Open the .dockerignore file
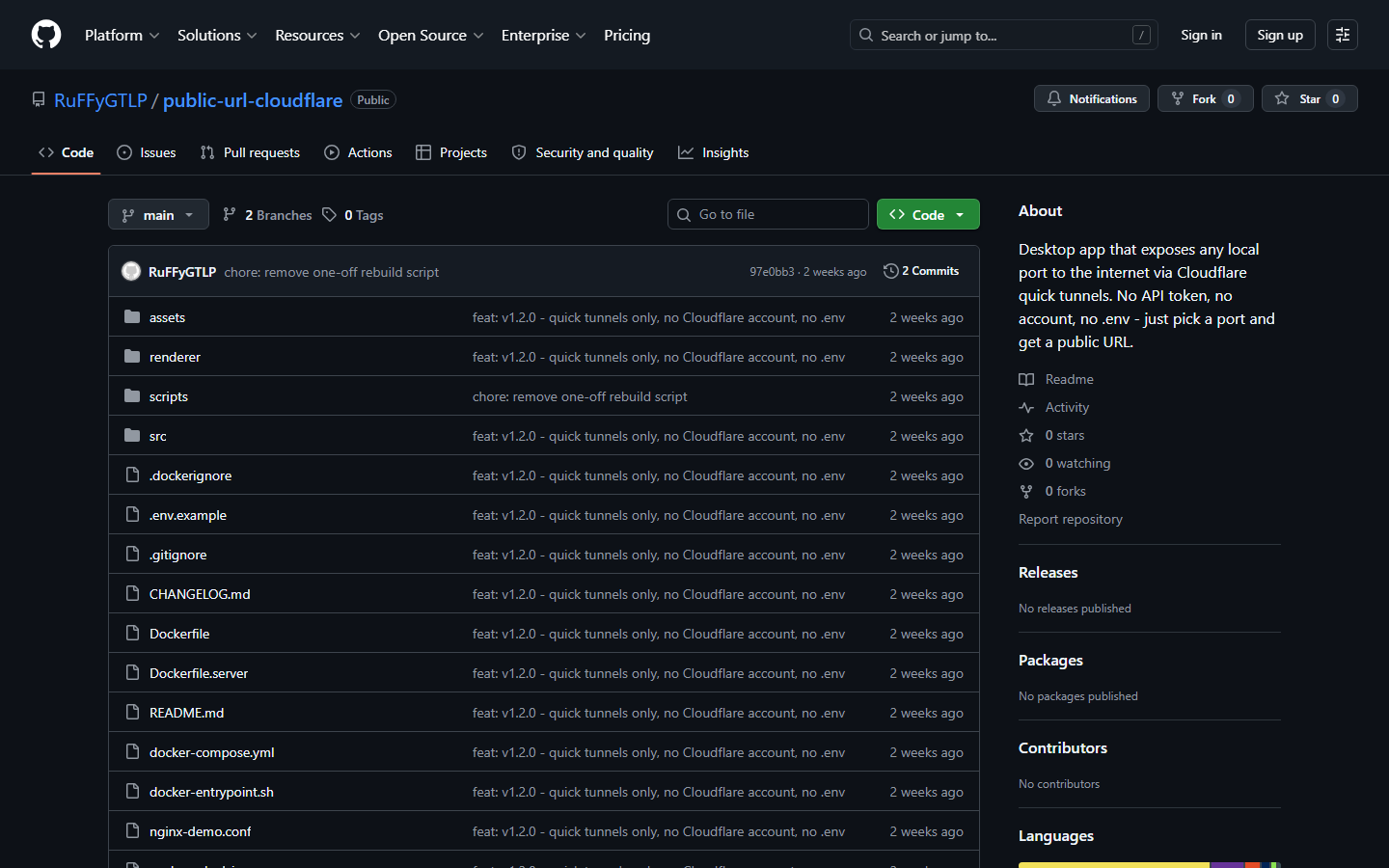 (x=190, y=475)
